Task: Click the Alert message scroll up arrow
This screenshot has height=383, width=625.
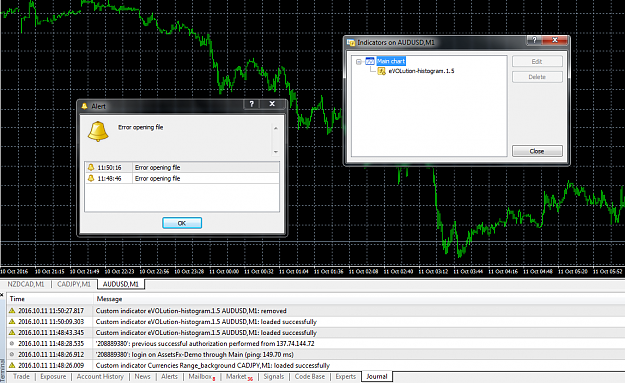Action: (x=275, y=128)
